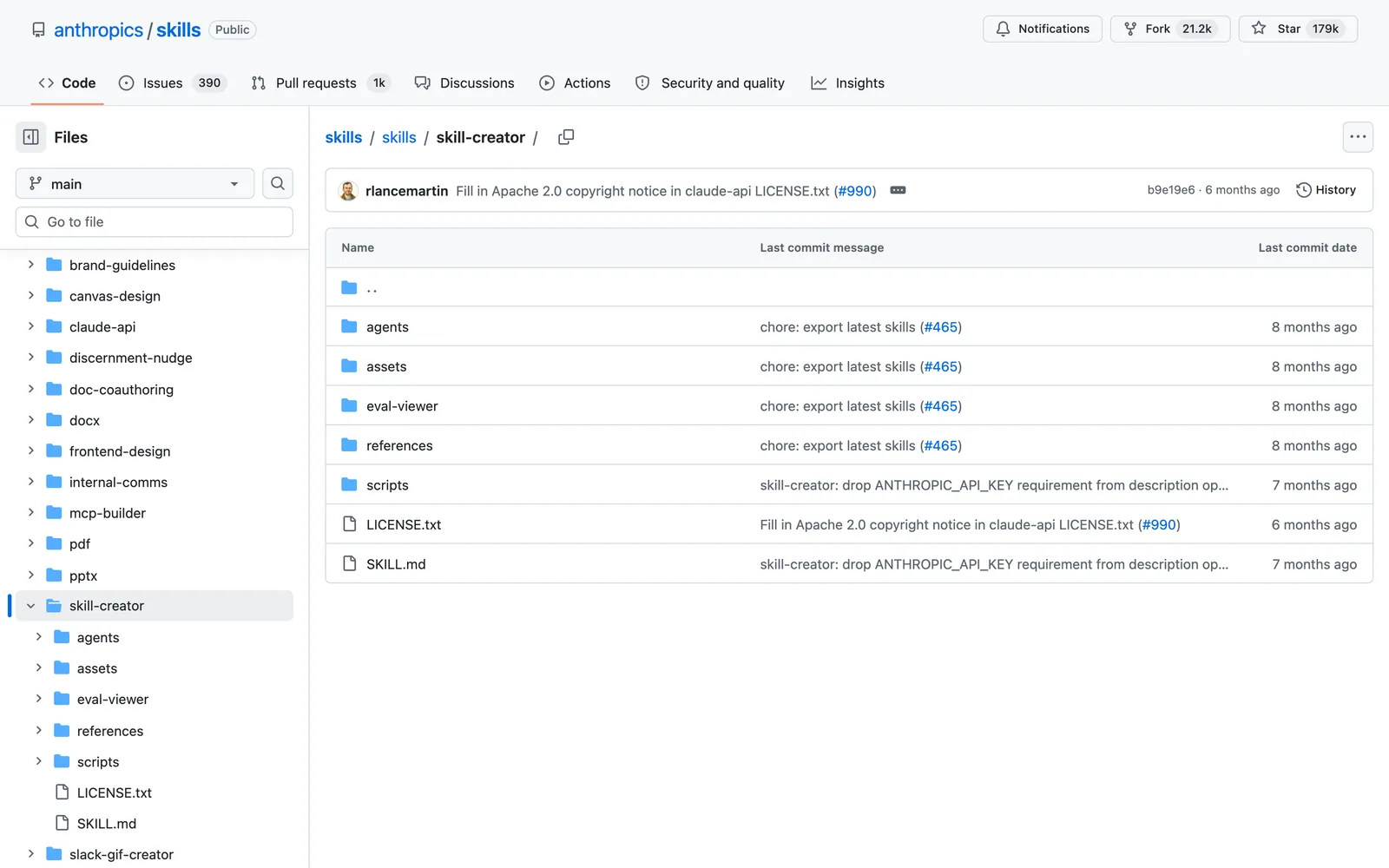The width and height of the screenshot is (1389, 868).
Task: View the Insights tab
Action: (x=847, y=83)
